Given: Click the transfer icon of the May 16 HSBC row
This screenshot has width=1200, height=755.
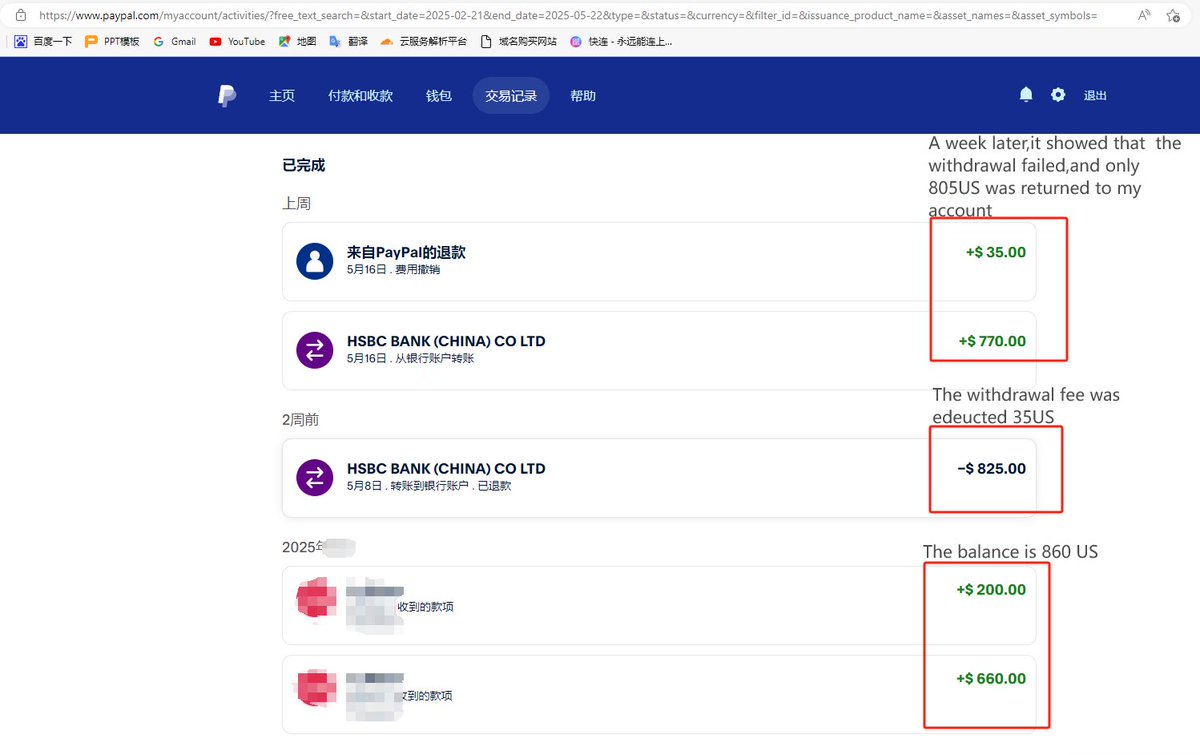Looking at the screenshot, I should 315,350.
